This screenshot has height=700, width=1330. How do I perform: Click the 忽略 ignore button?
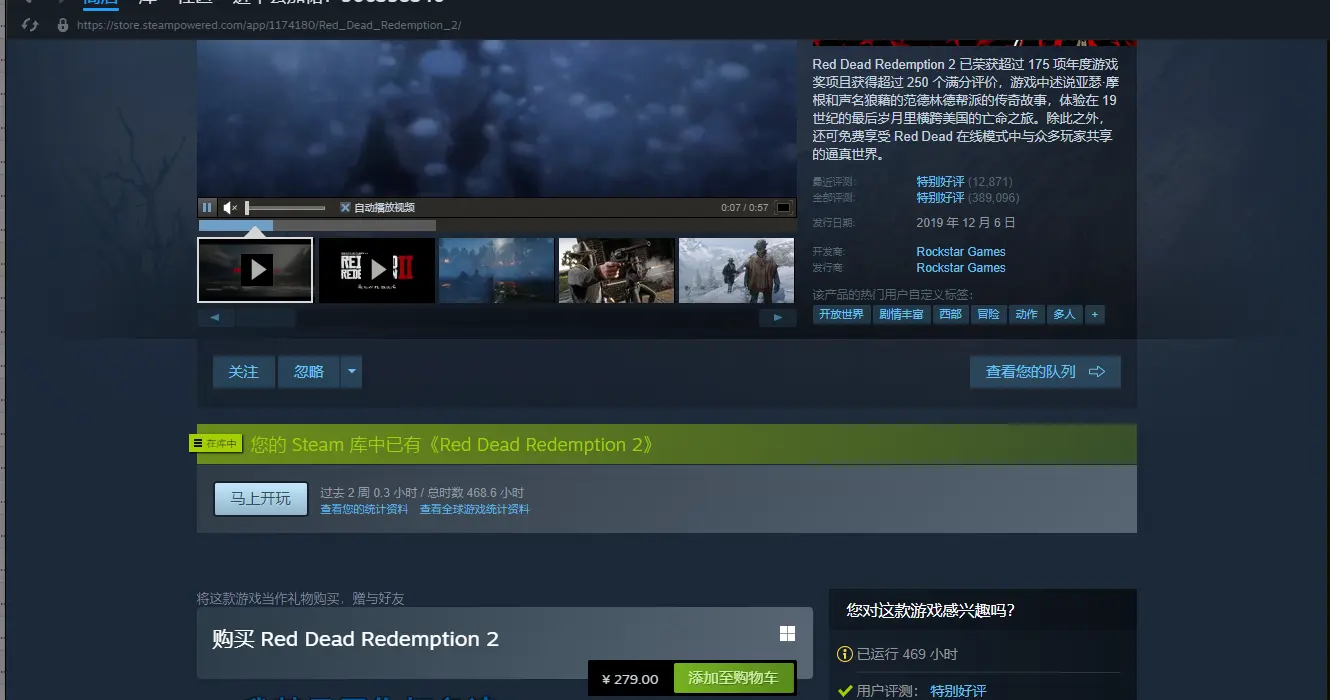tap(309, 372)
